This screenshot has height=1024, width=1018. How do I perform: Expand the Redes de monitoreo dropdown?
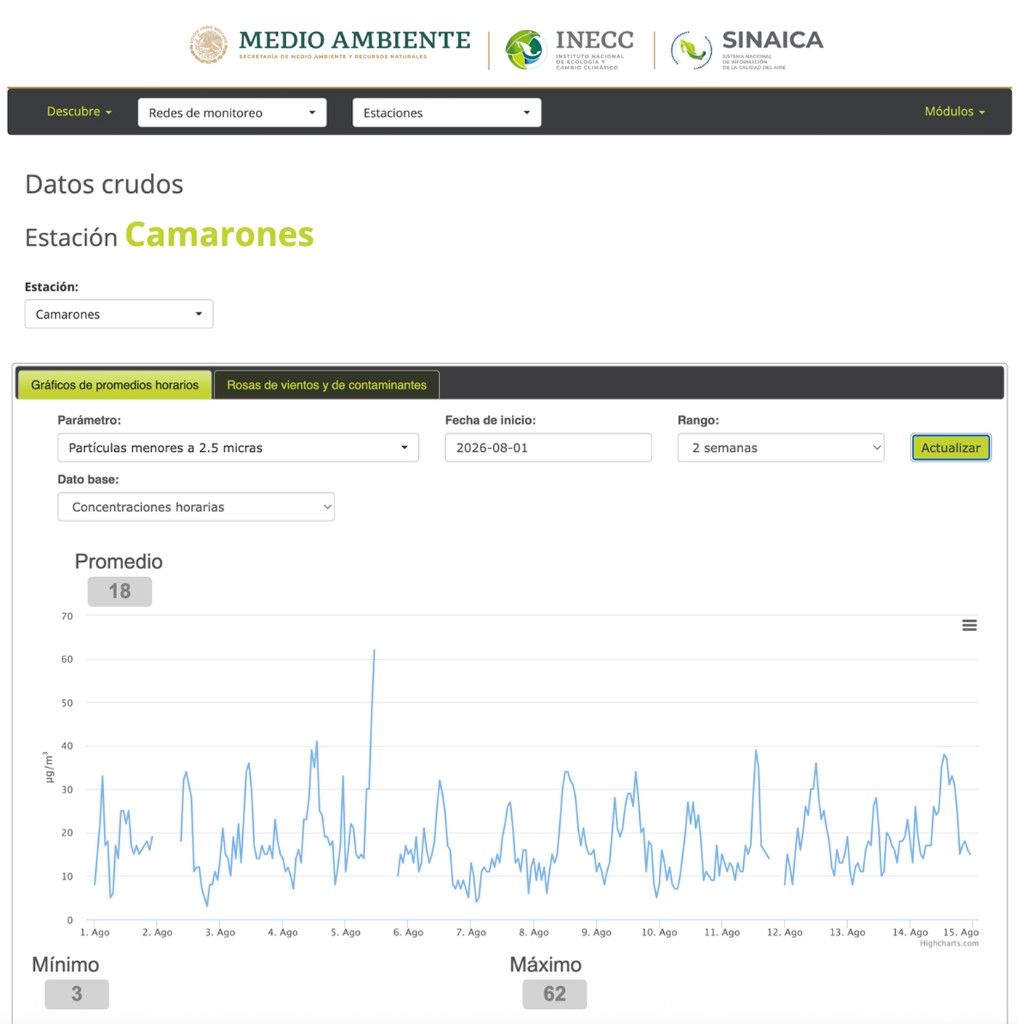[232, 112]
